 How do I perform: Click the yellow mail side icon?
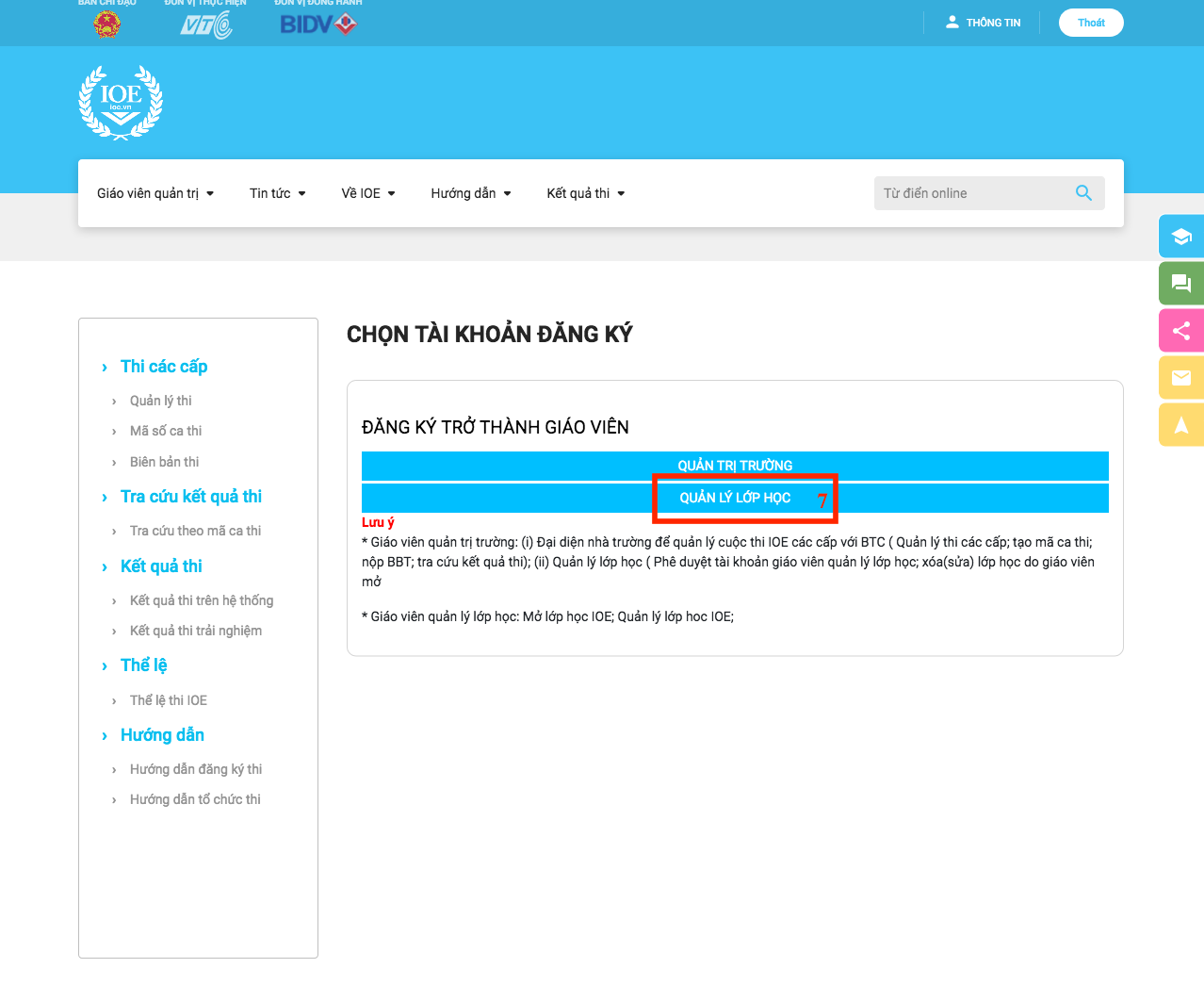tap(1180, 378)
